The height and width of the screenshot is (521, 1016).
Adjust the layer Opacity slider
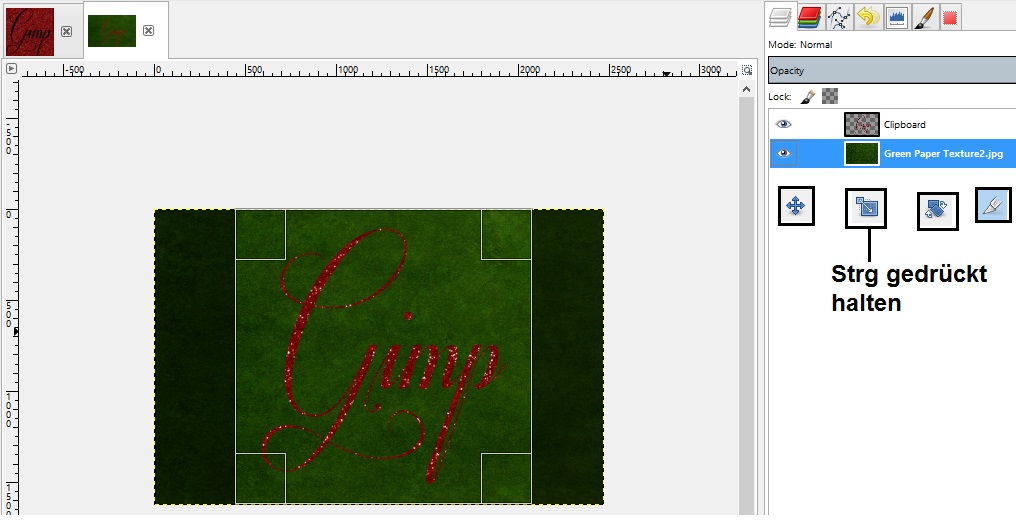[892, 71]
